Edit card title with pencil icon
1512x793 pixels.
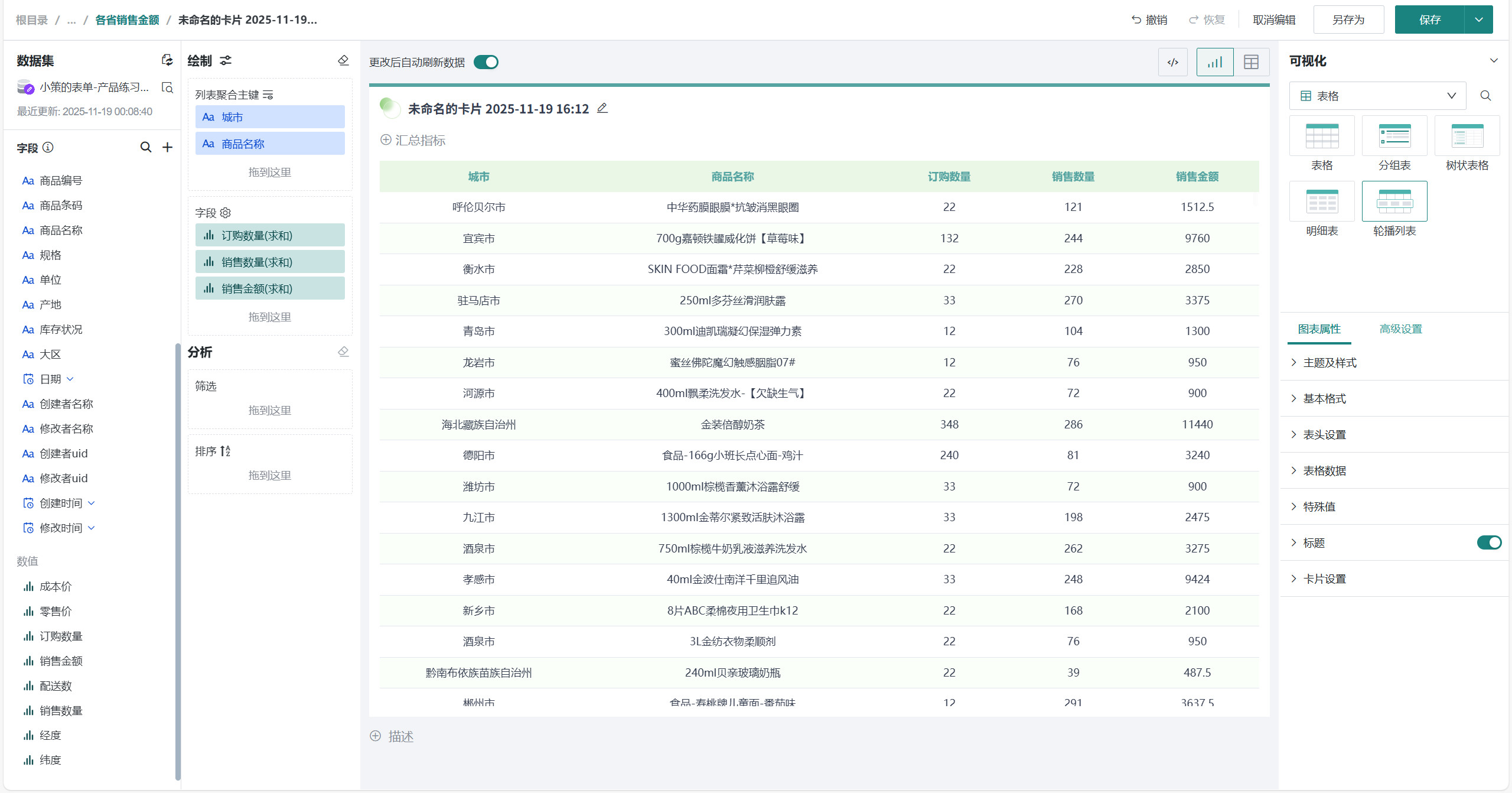point(602,108)
